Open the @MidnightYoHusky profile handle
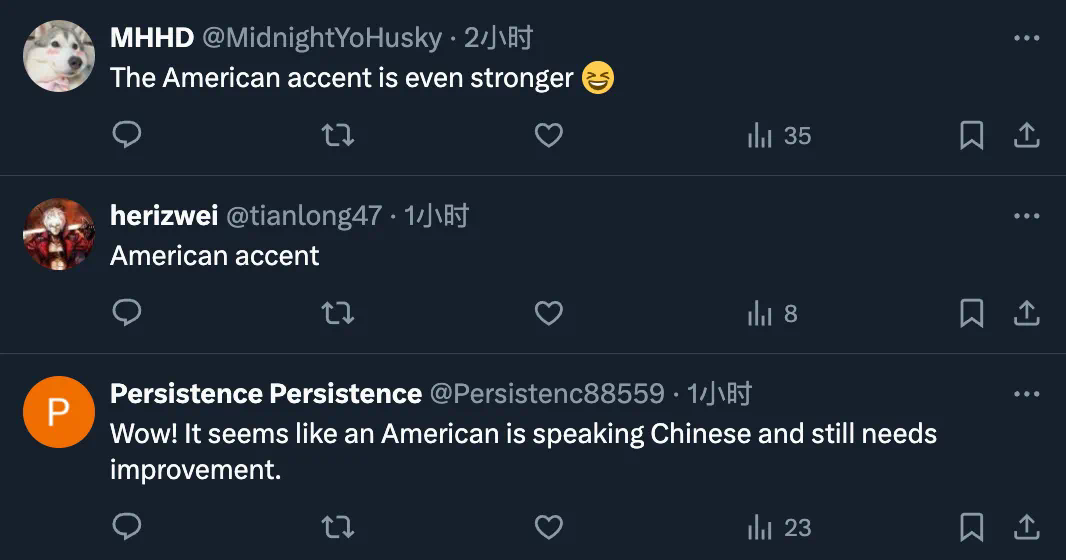The width and height of the screenshot is (1066, 560). pos(322,38)
